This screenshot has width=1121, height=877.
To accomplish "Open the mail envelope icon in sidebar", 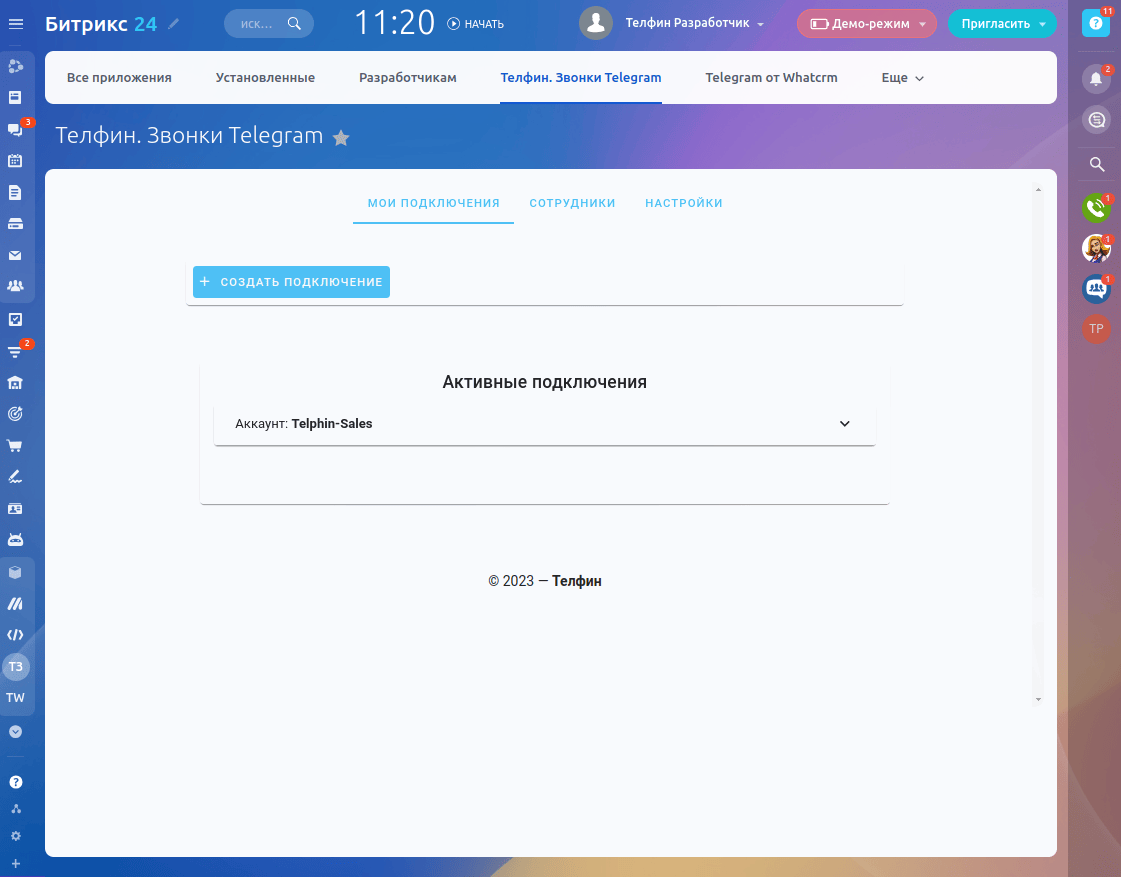I will pyautogui.click(x=15, y=255).
